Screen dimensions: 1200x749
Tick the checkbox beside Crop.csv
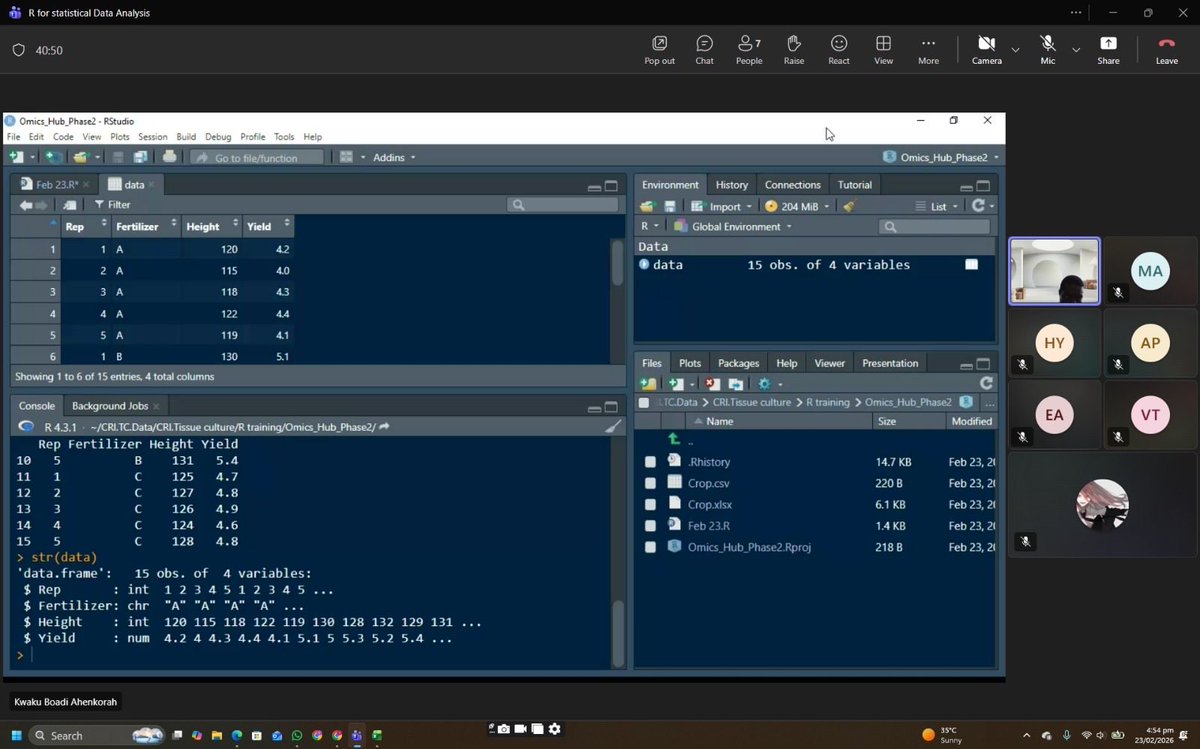[x=650, y=483]
